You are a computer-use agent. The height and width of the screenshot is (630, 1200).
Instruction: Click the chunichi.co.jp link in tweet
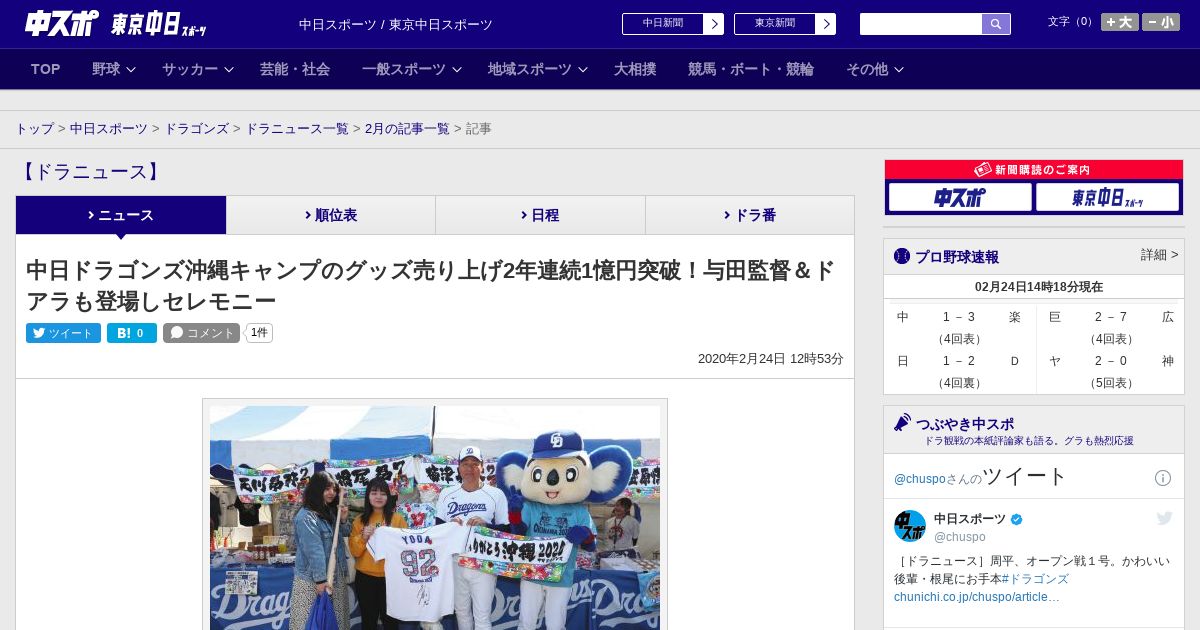[977, 597]
